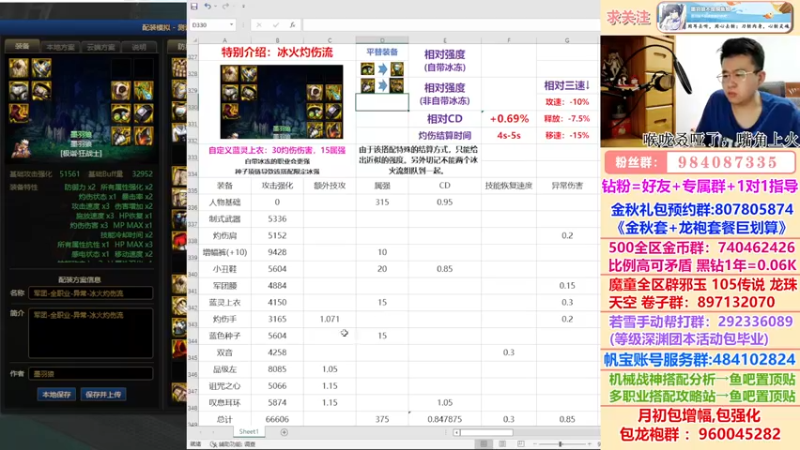Screen dimensions: 800x450
Task: Select the 0.847875 CD total cell
Action: click(x=444, y=419)
